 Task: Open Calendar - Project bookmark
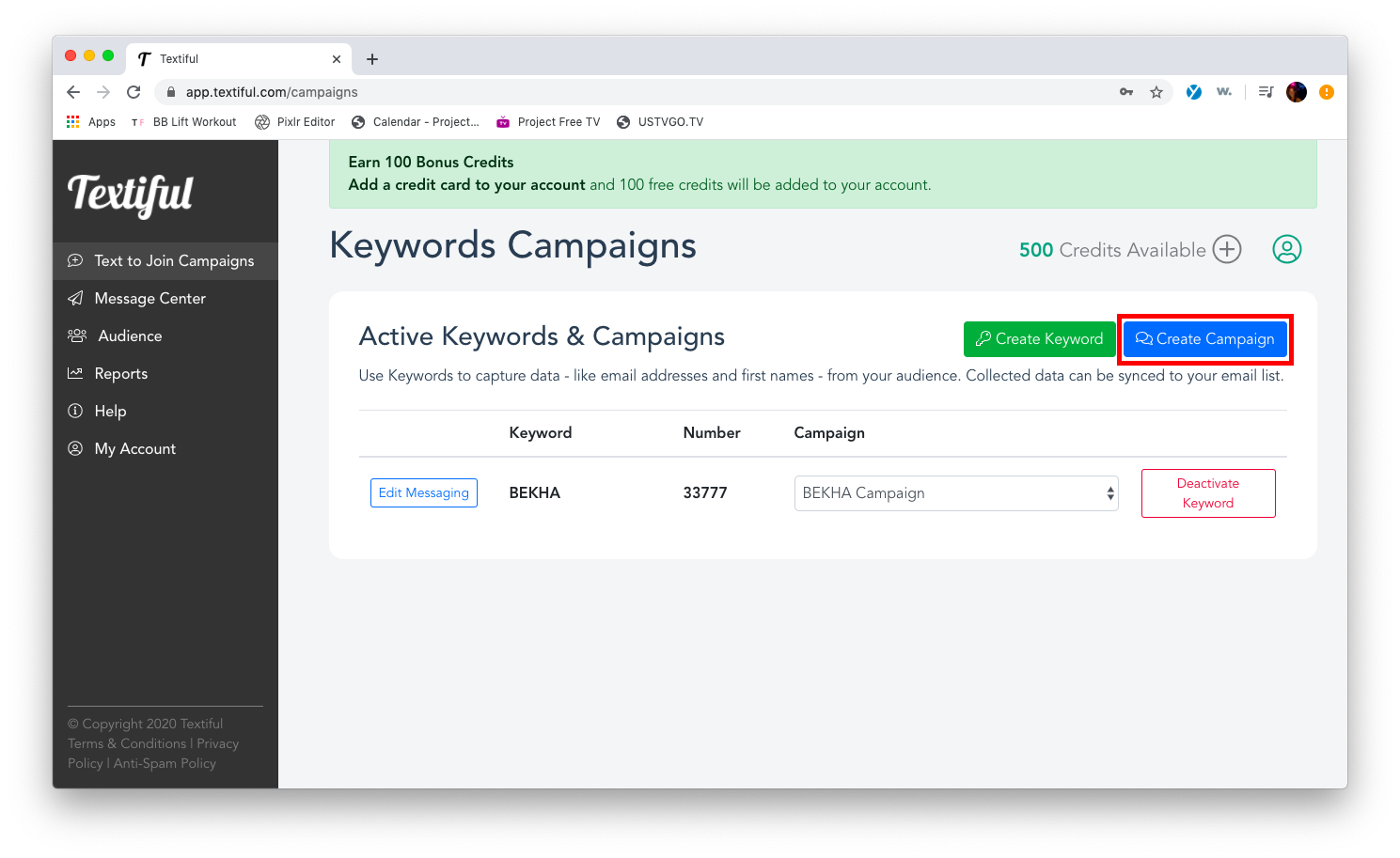pyautogui.click(x=415, y=122)
